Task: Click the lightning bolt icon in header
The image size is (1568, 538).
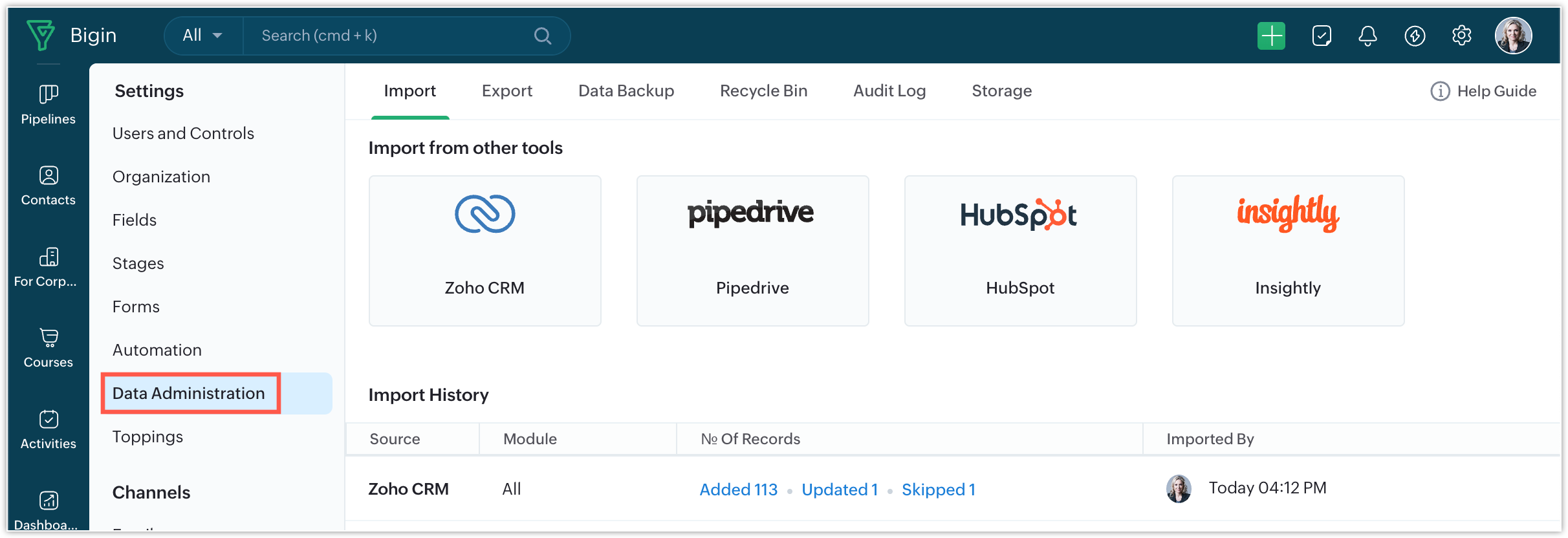Action: pos(1415,36)
